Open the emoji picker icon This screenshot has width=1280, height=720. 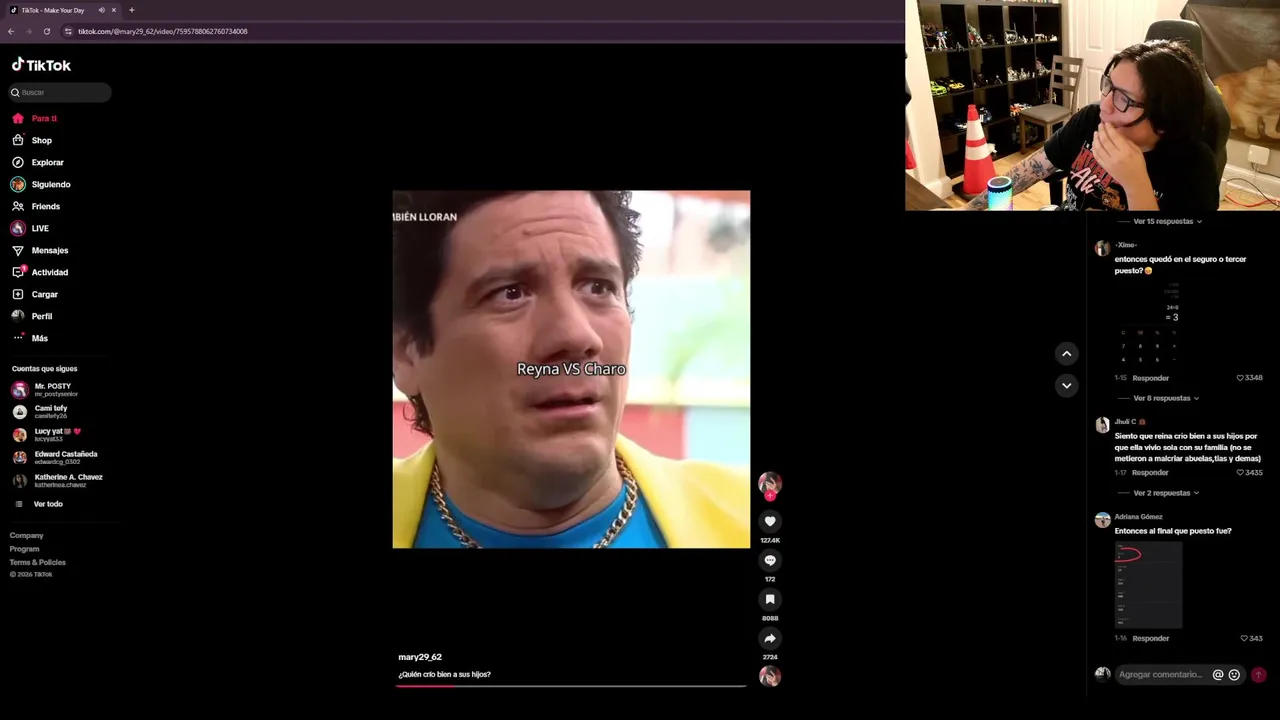[1234, 675]
